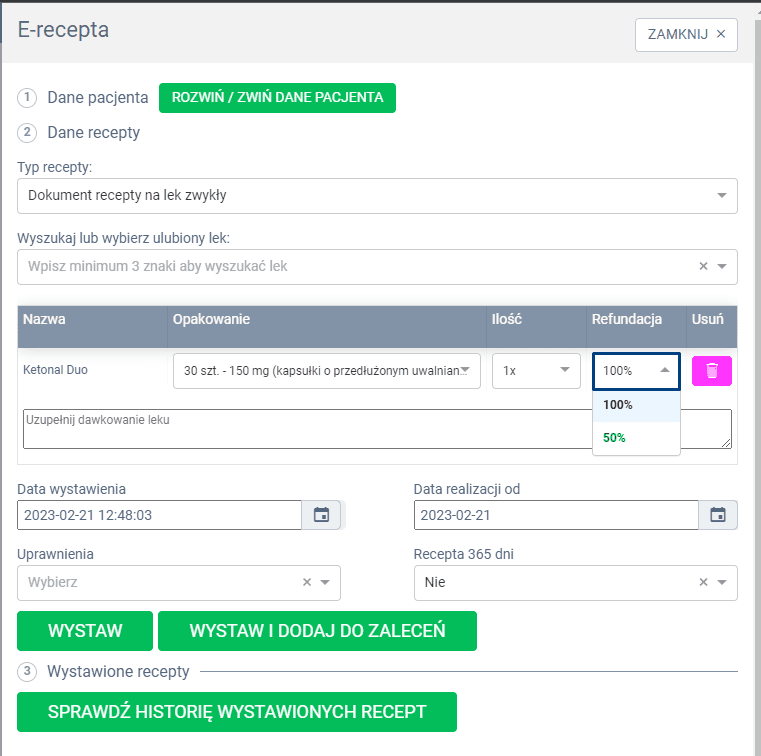The height and width of the screenshot is (756, 761).
Task: Close the E-recepta dialog with ZAMKNIJ
Action: 686,34
